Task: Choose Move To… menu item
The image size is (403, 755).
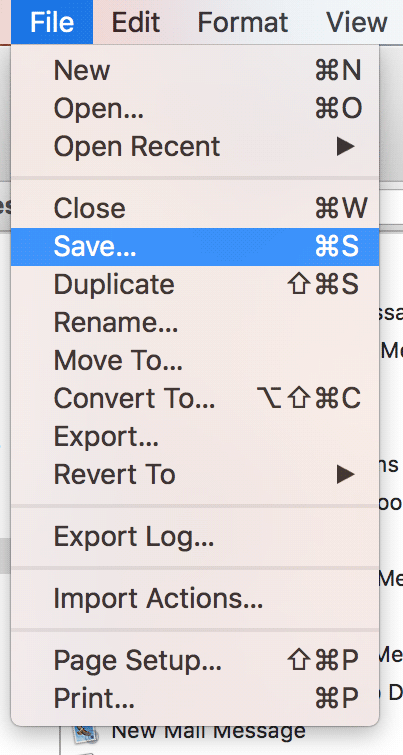Action: (195, 361)
